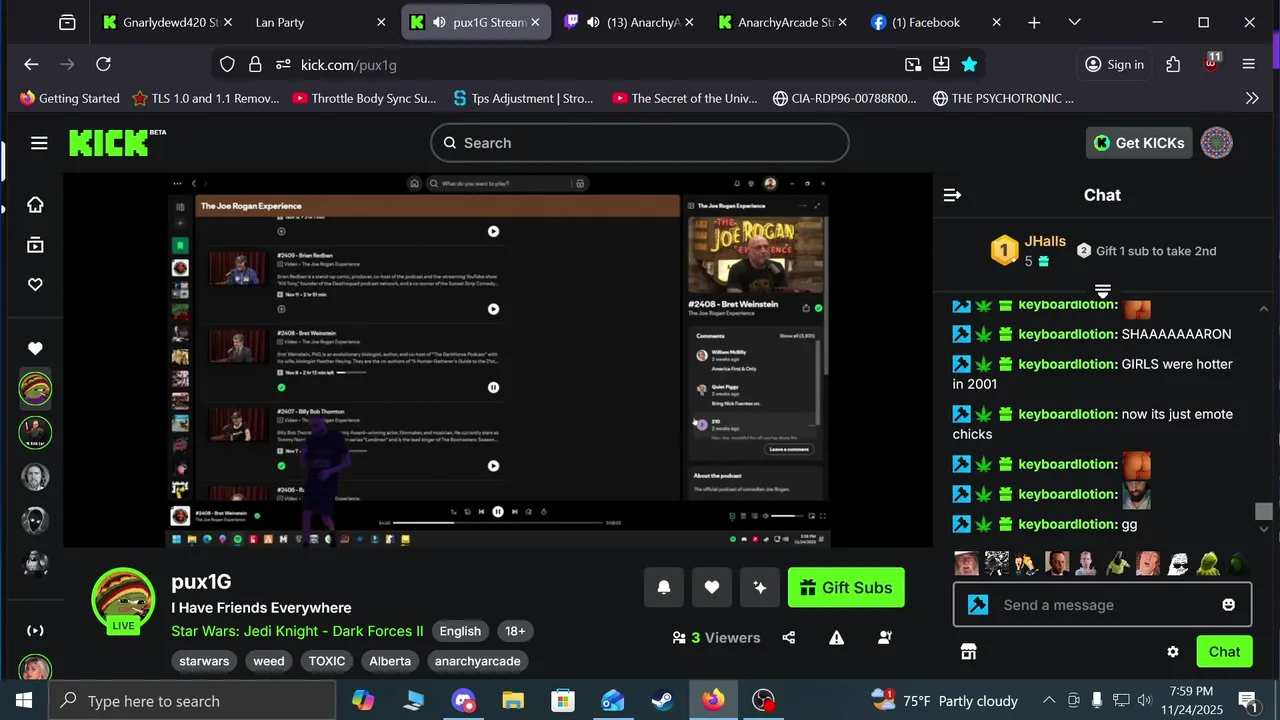Select the weed tag
The image size is (1280, 720).
coord(269,661)
